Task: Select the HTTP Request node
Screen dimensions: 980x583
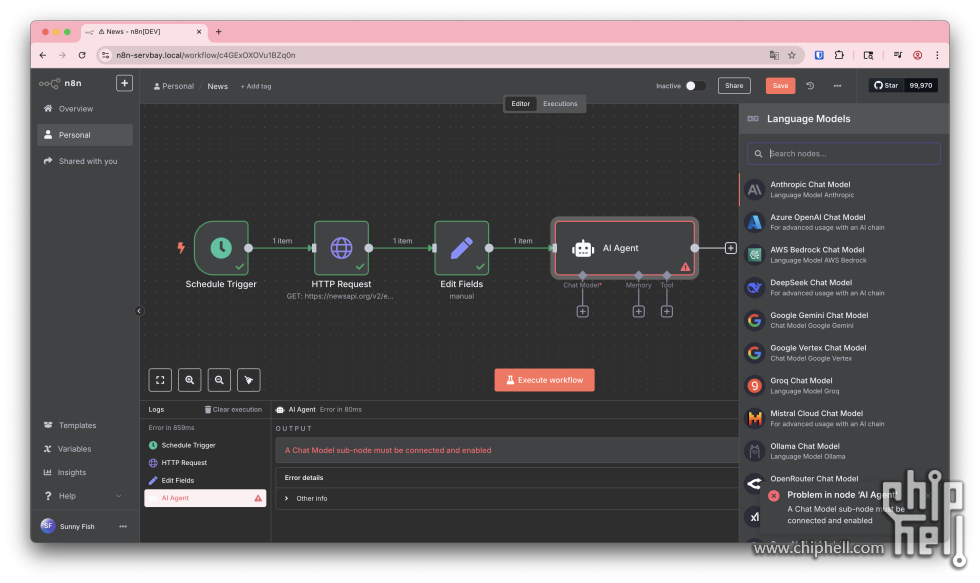Action: (341, 248)
